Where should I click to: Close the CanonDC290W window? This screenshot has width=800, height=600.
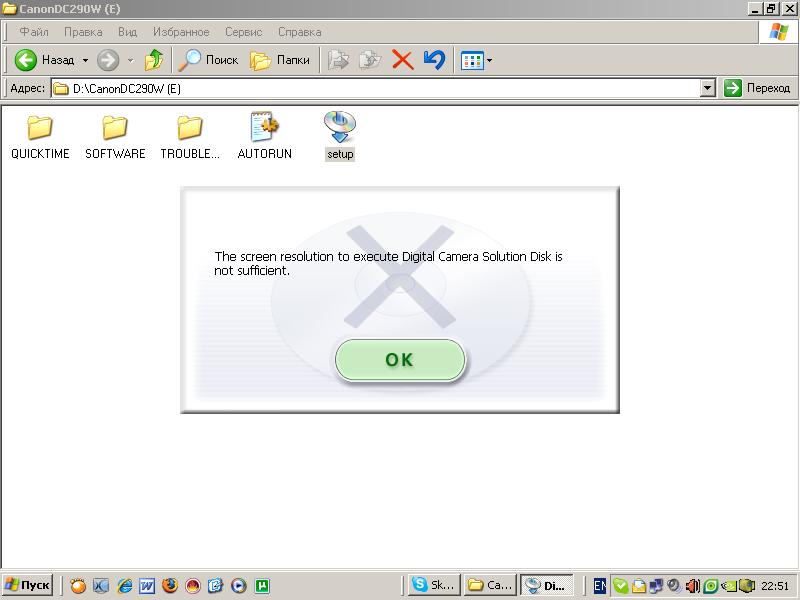pos(790,9)
